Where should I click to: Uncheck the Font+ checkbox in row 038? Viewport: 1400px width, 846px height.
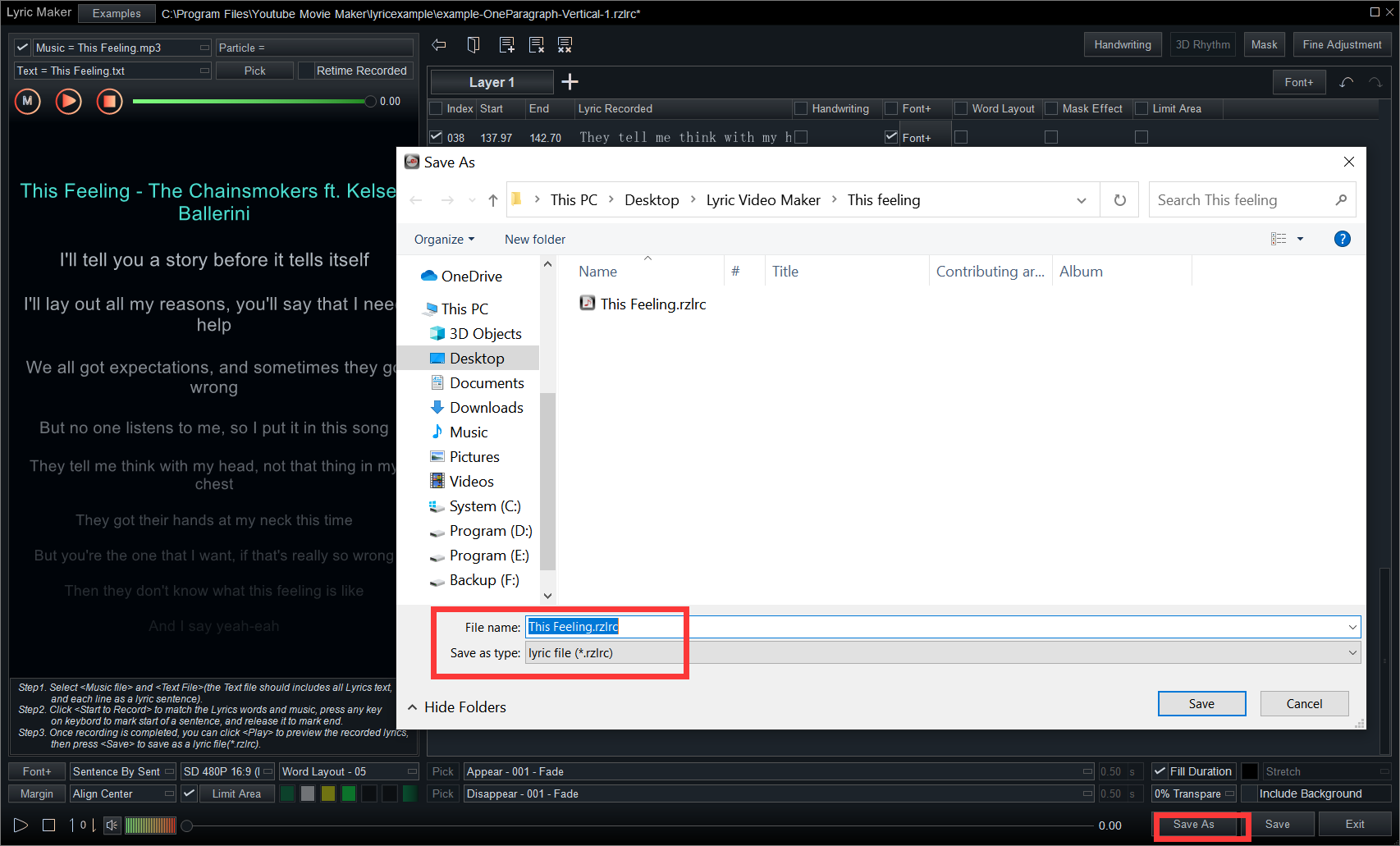891,137
